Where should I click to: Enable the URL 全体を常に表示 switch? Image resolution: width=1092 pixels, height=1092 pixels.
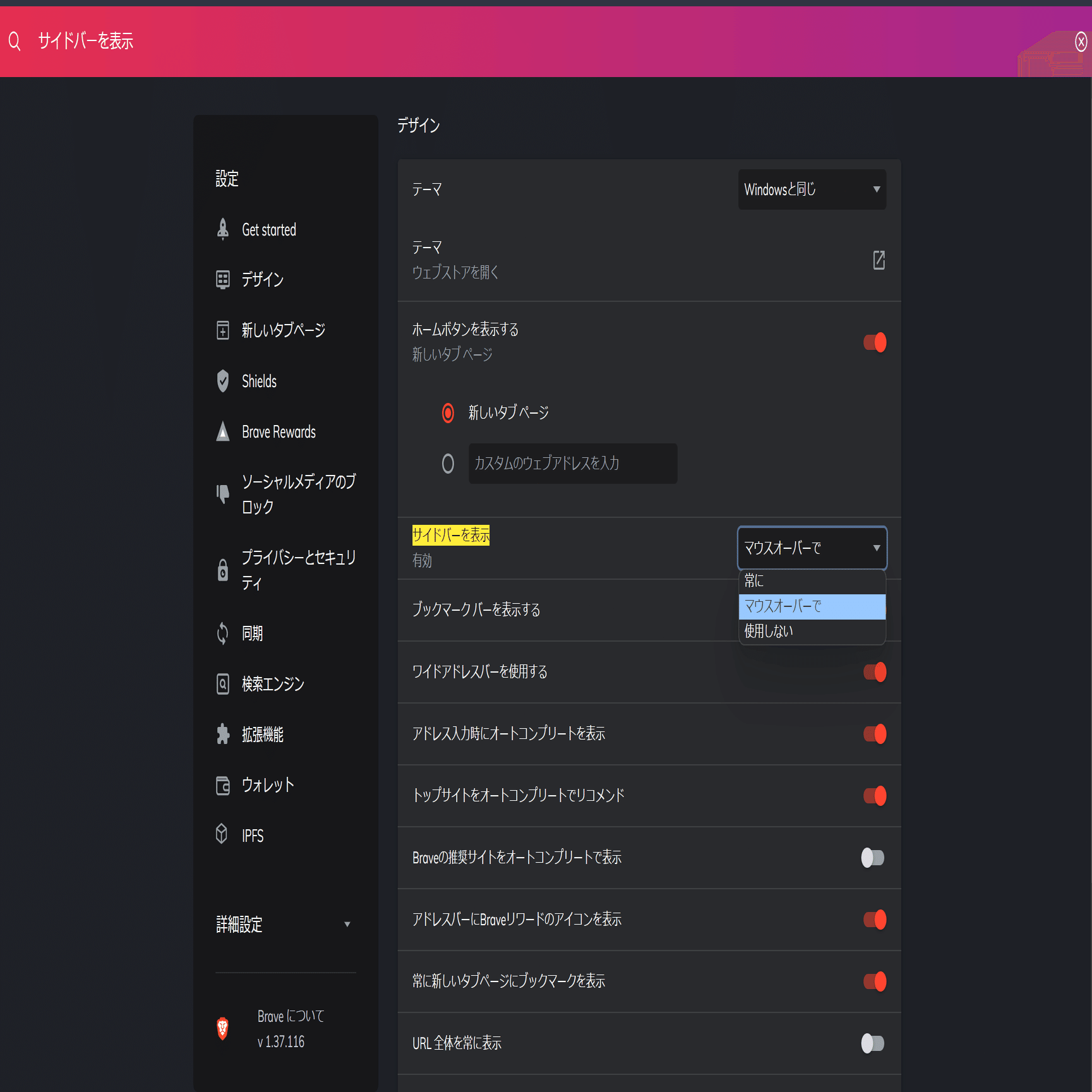[873, 1043]
